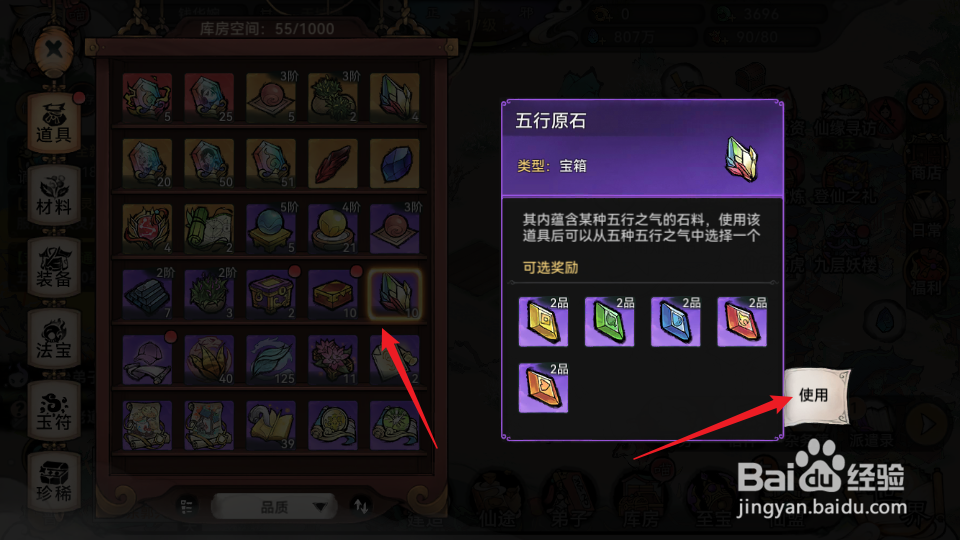Toggle the sort order arrows icon

[361, 506]
